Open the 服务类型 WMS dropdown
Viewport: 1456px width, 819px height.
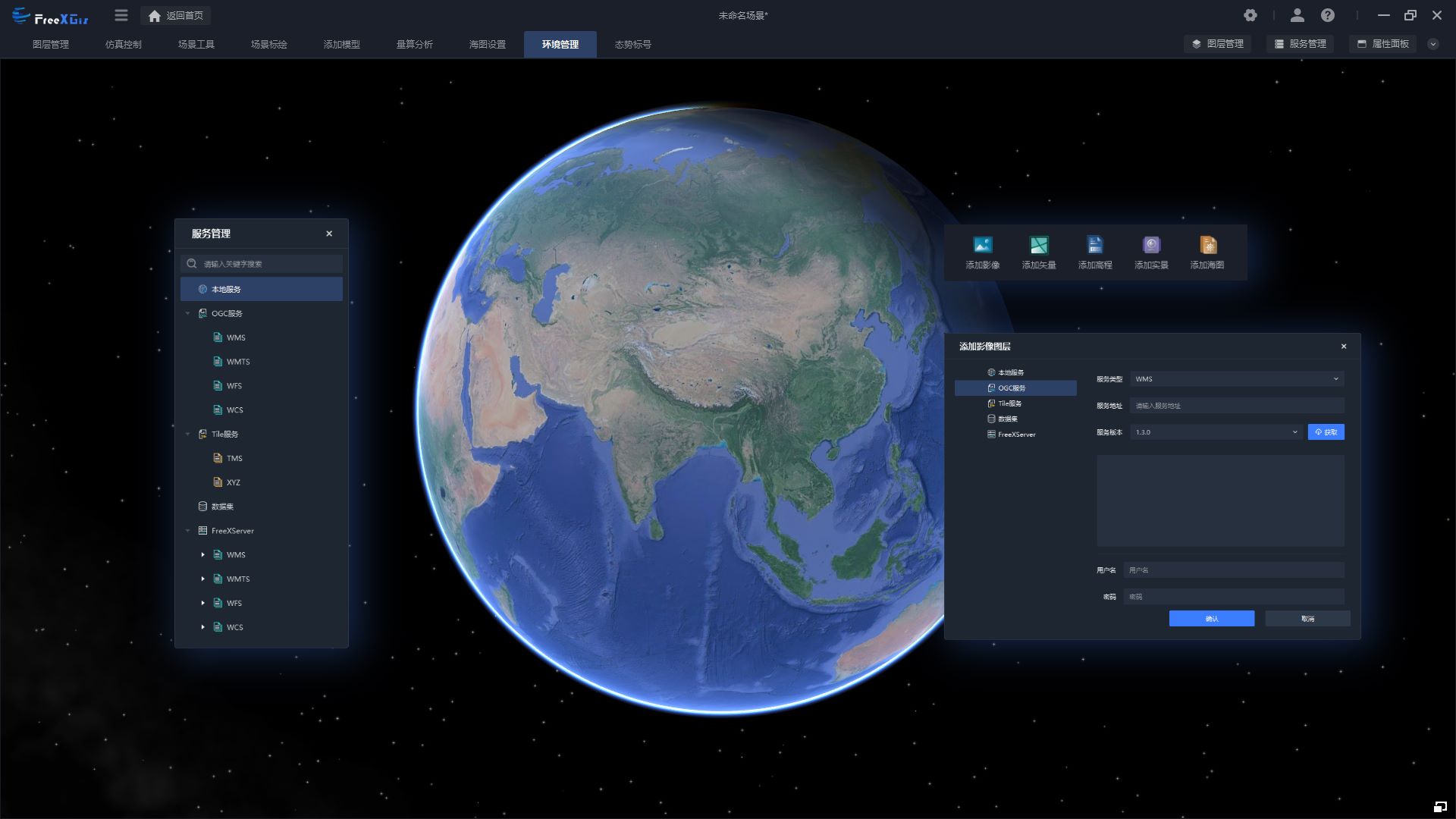coord(1236,379)
